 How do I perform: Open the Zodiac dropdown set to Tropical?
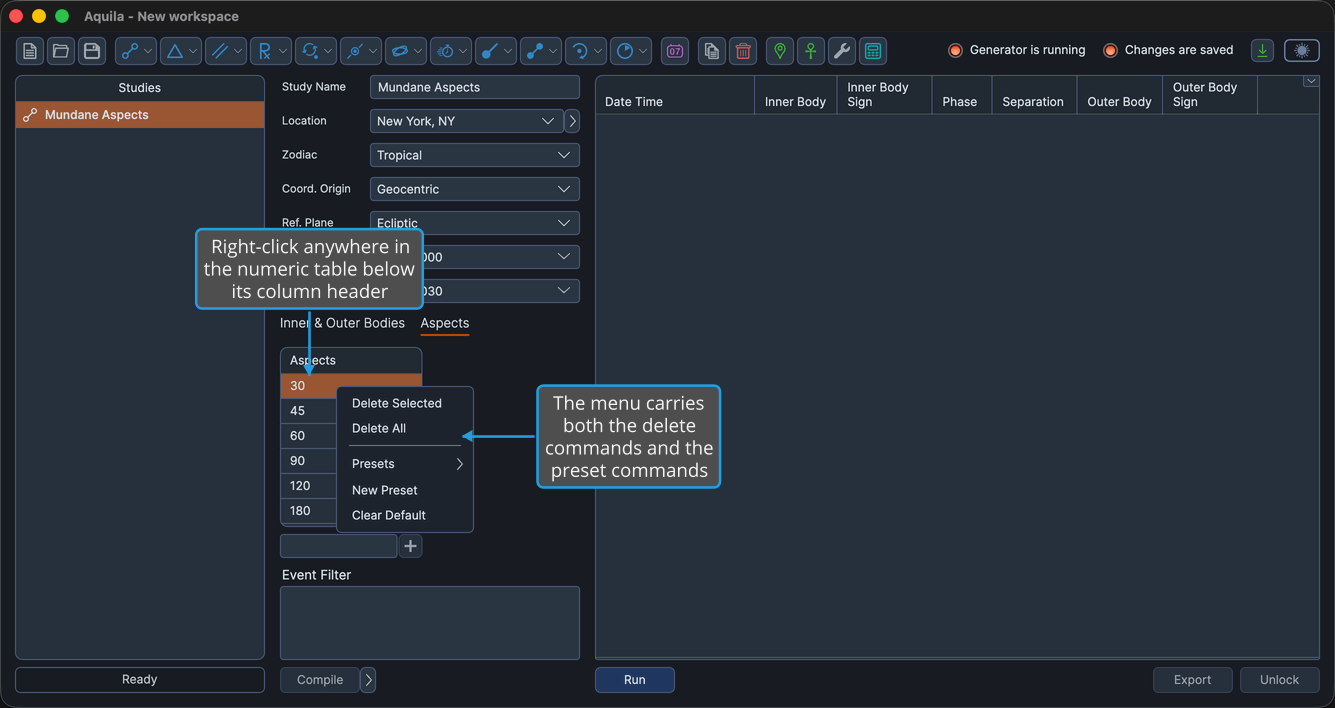coord(475,155)
